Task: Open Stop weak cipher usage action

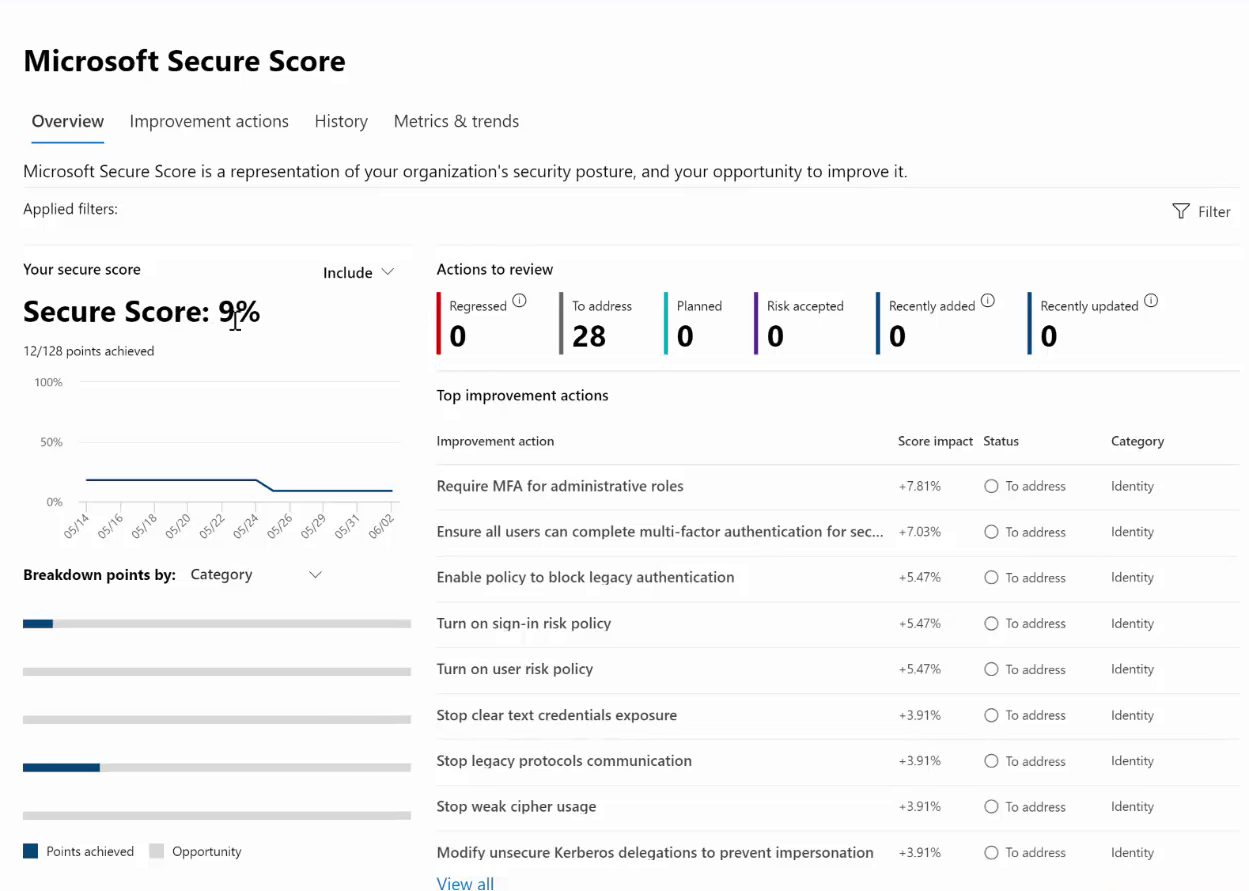Action: pos(516,807)
